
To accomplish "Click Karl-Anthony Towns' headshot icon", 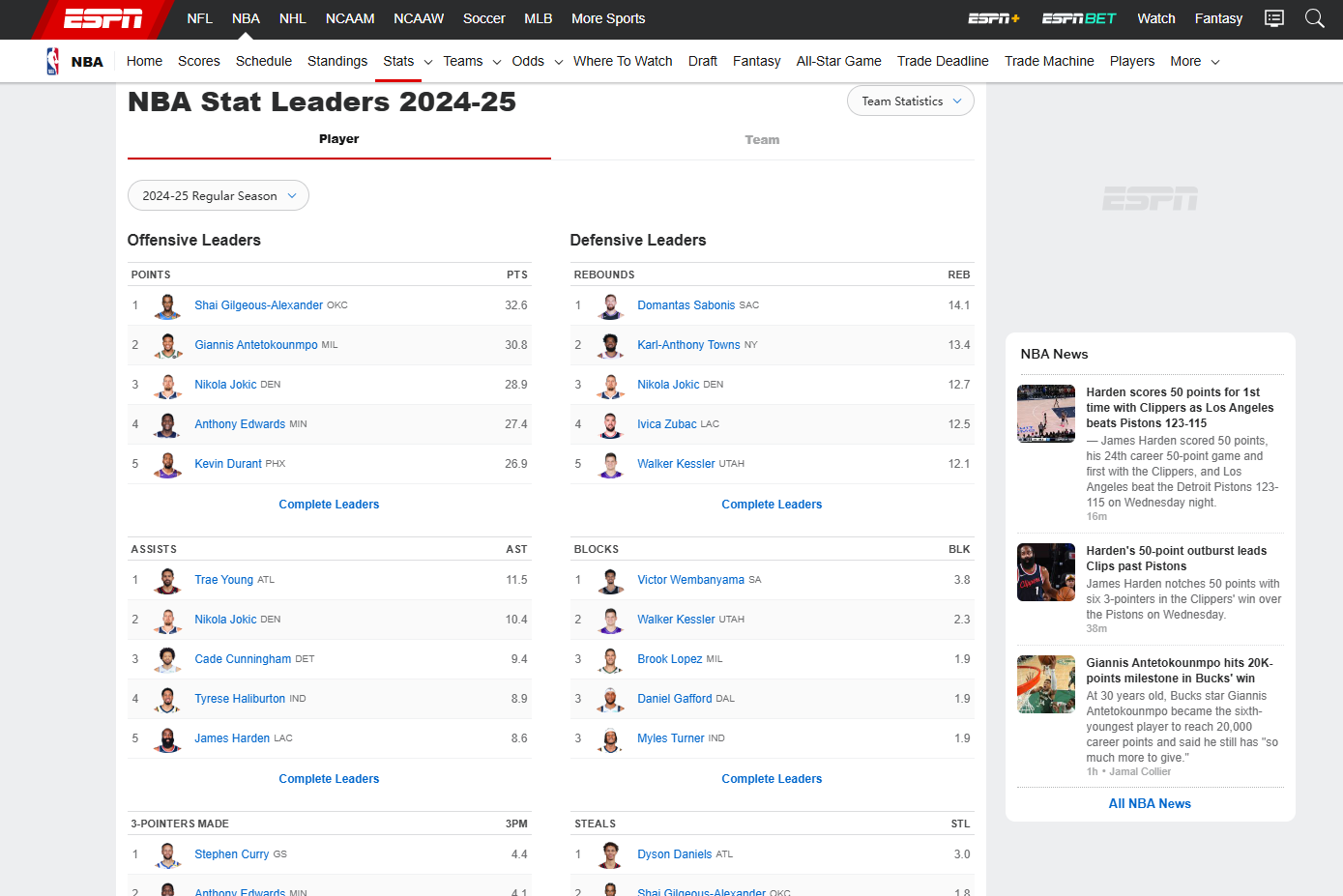I will coord(610,345).
